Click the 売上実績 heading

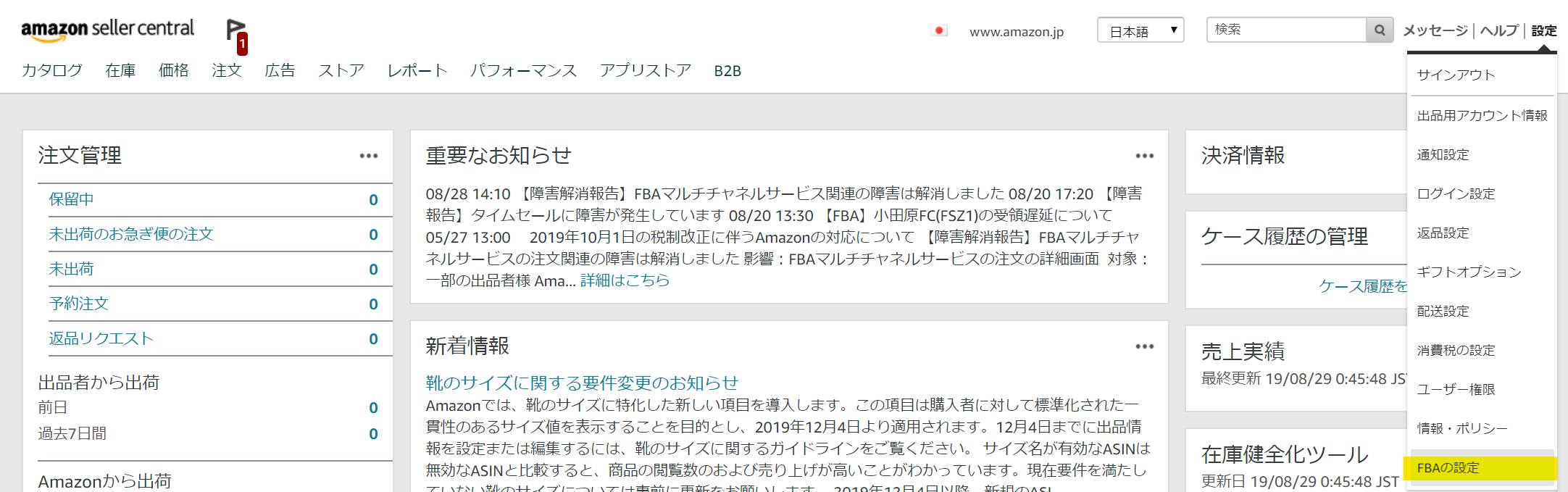pos(1243,351)
